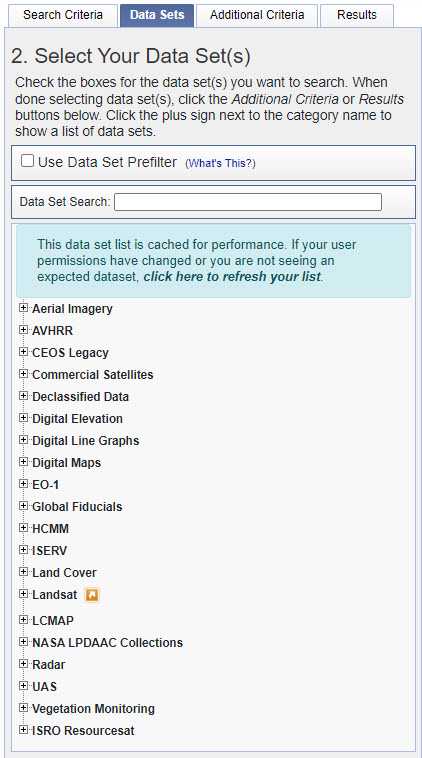The width and height of the screenshot is (422, 758).
Task: Expand the ISRO Resourcesat category
Action: pyautogui.click(x=23, y=730)
